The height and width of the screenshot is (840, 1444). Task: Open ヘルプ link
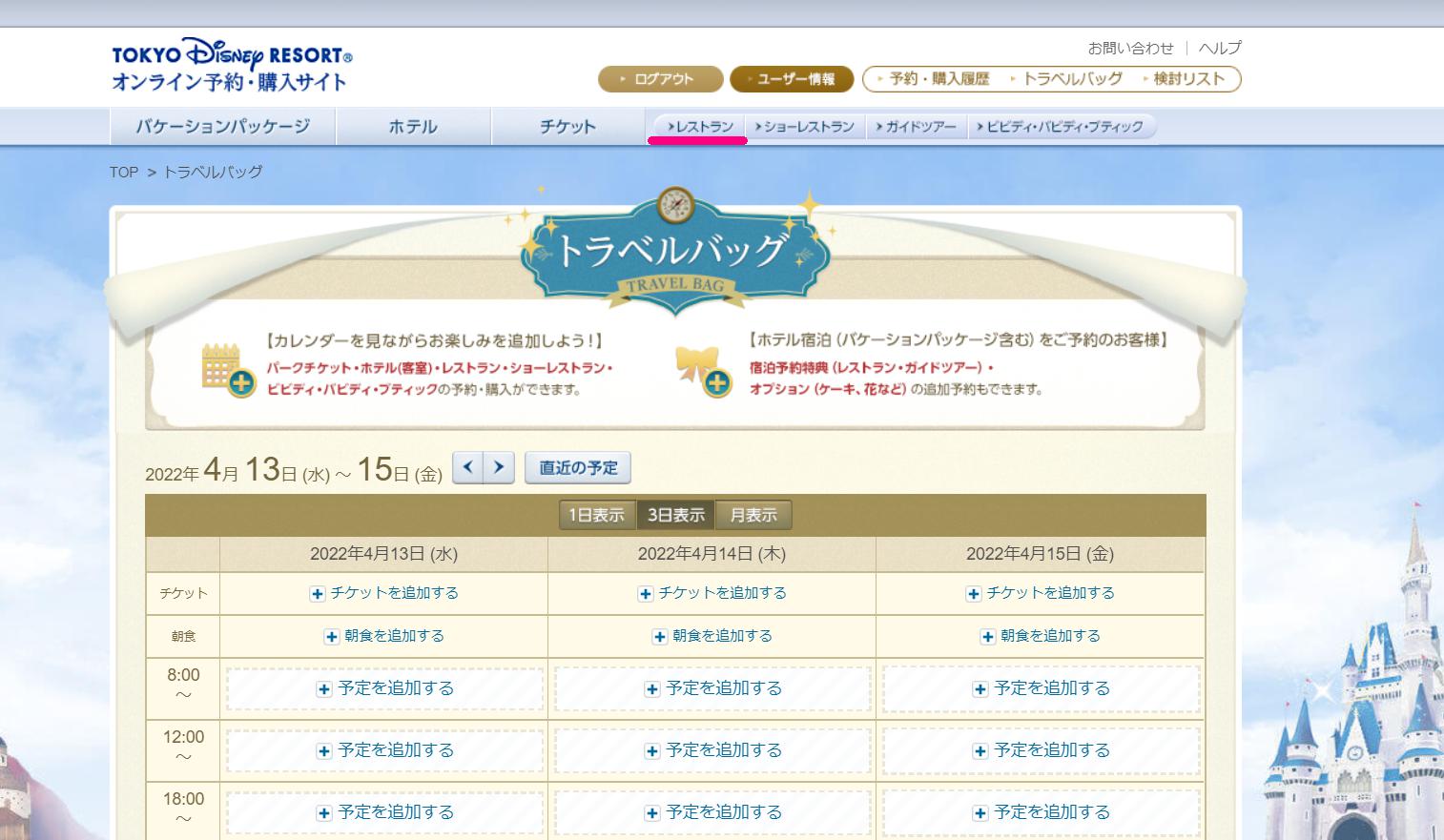click(x=1220, y=48)
